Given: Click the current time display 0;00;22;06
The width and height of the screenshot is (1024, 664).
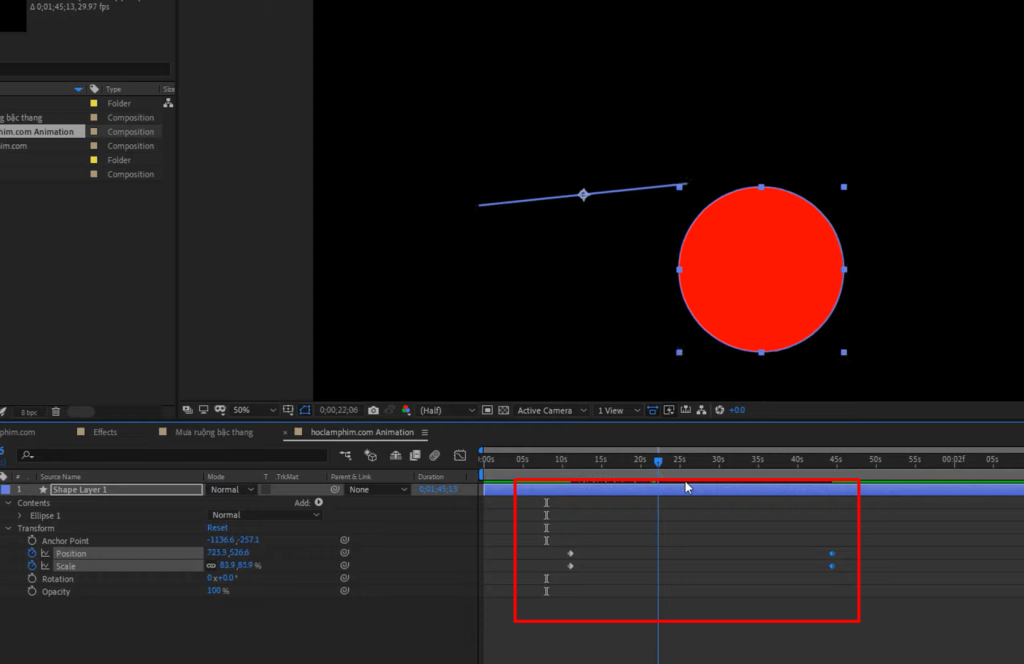Looking at the screenshot, I should 340,410.
